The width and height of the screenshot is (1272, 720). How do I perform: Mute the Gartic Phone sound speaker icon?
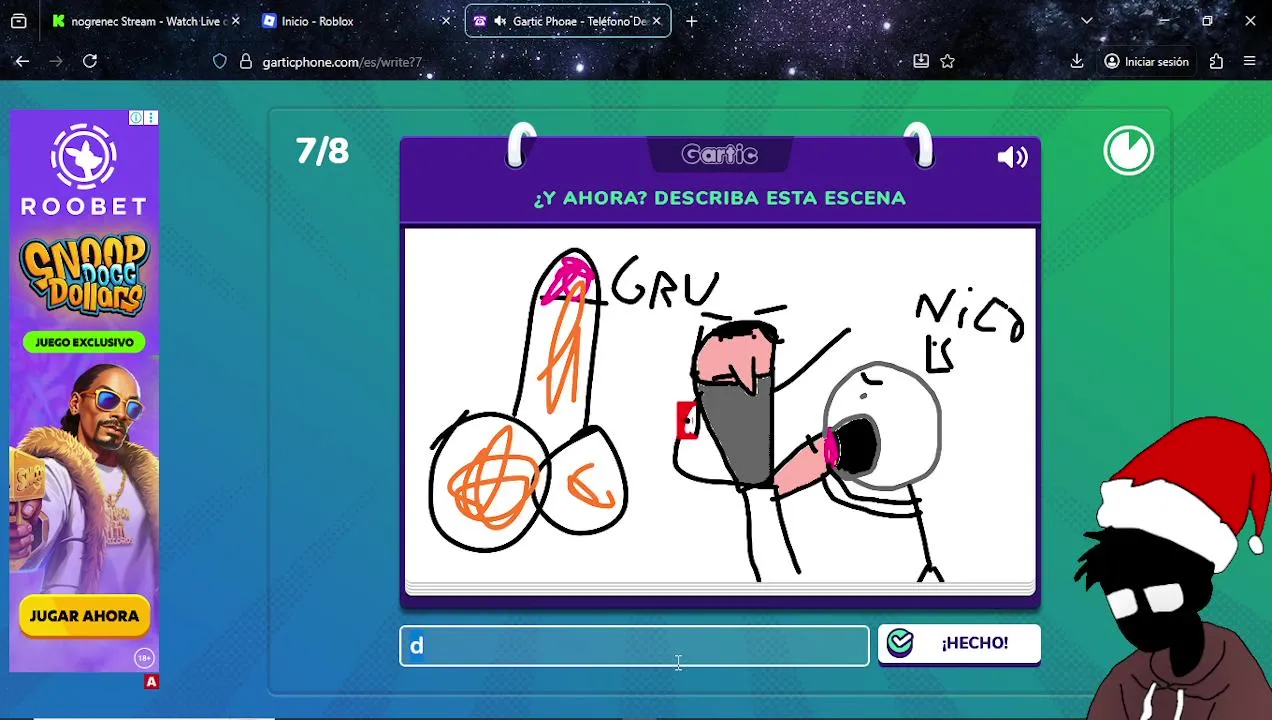tap(1012, 157)
